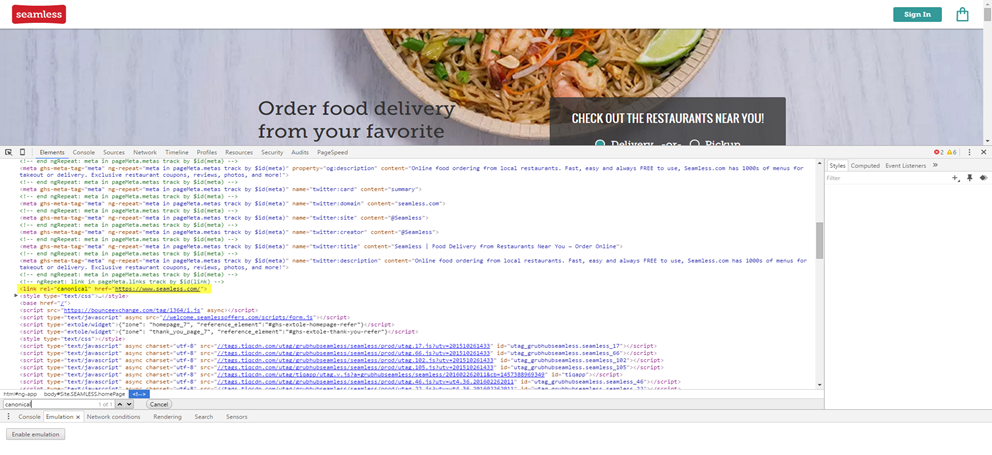The image size is (992, 455).
Task: Cancel the element search
Action: 159,404
